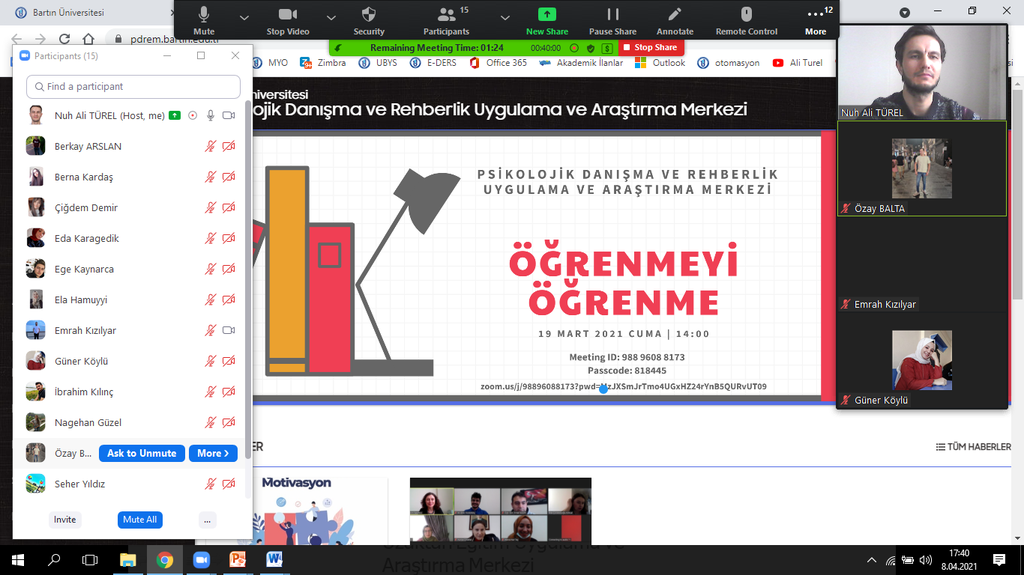Open the three-dots options in Participants panel
The height and width of the screenshot is (575, 1024).
[x=207, y=520]
